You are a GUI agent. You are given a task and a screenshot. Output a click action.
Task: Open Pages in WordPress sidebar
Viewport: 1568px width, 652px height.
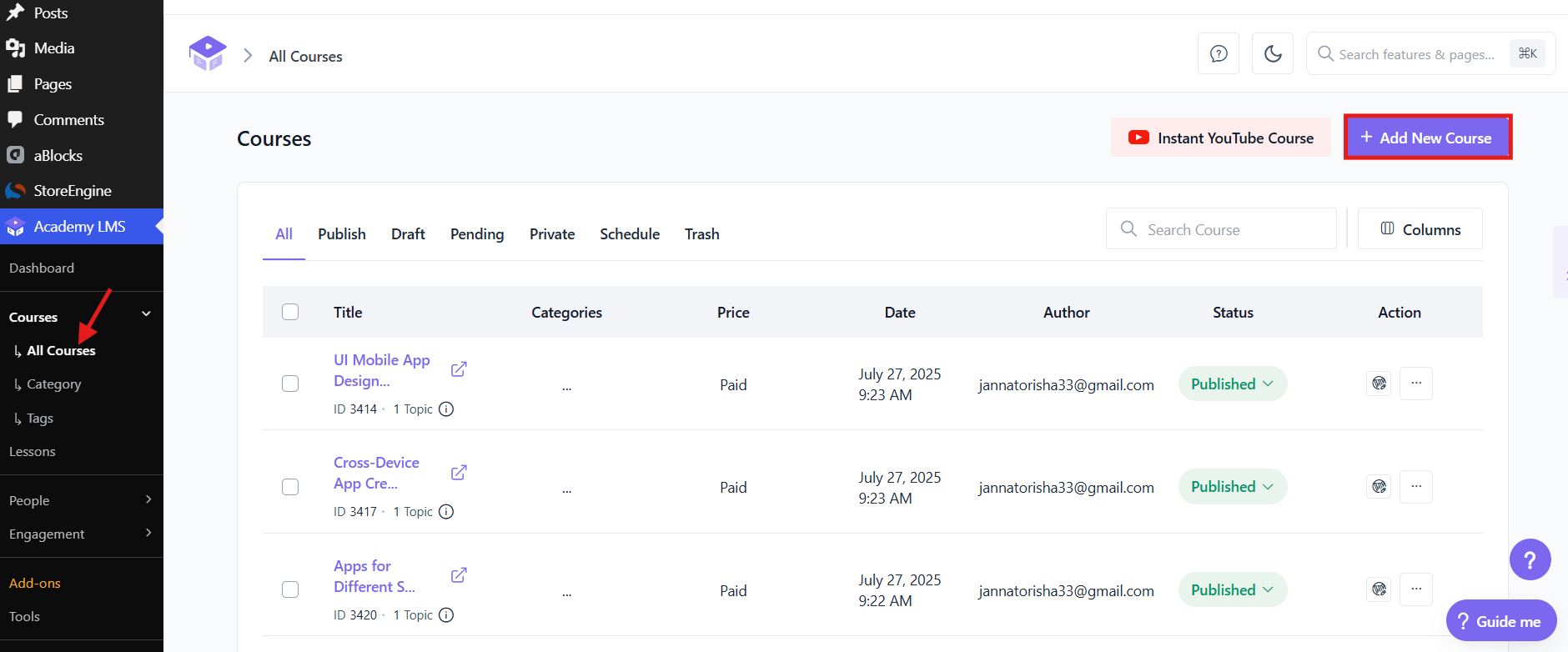(82, 84)
